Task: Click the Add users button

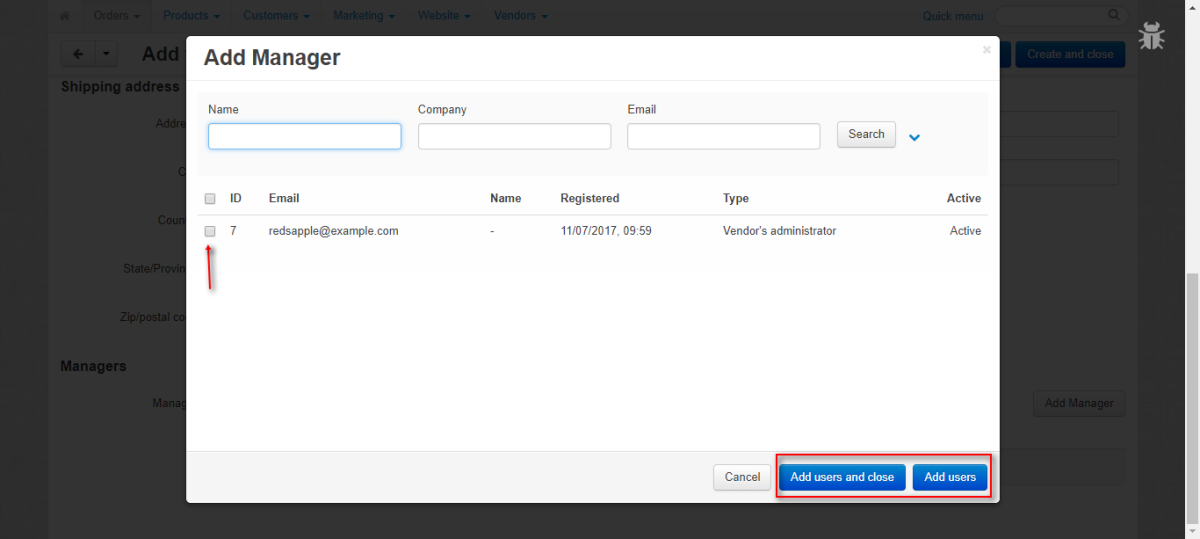Action: click(950, 478)
